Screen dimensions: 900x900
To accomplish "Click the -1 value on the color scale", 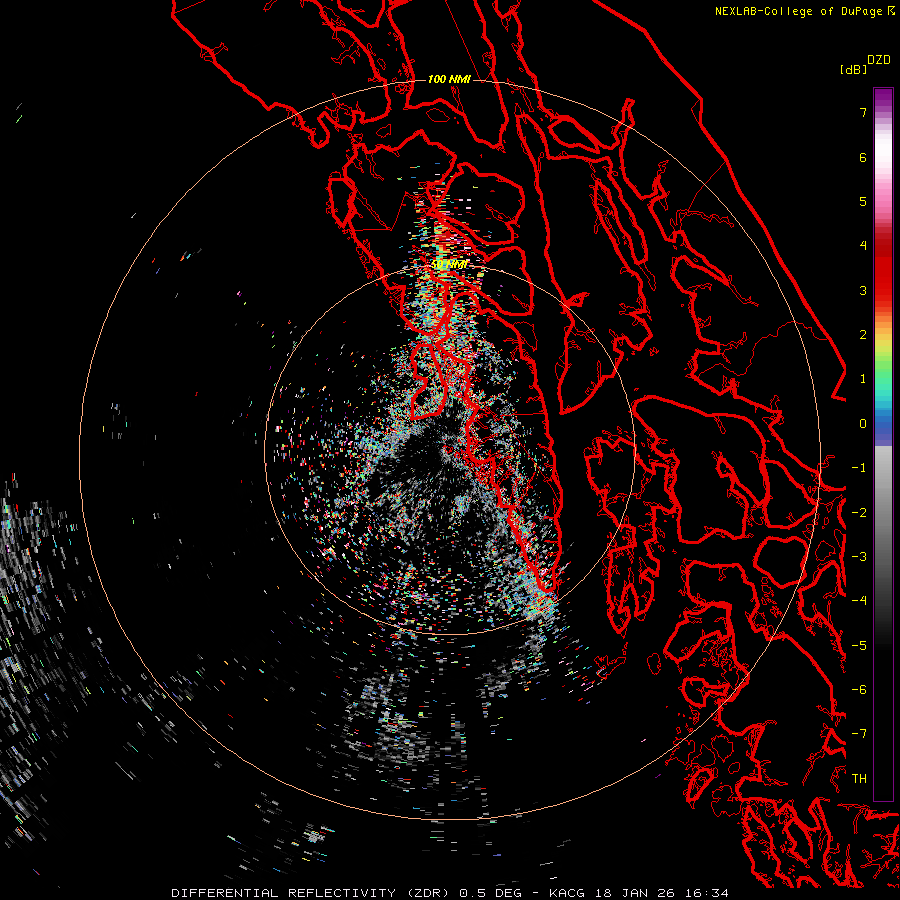I will coord(859,468).
